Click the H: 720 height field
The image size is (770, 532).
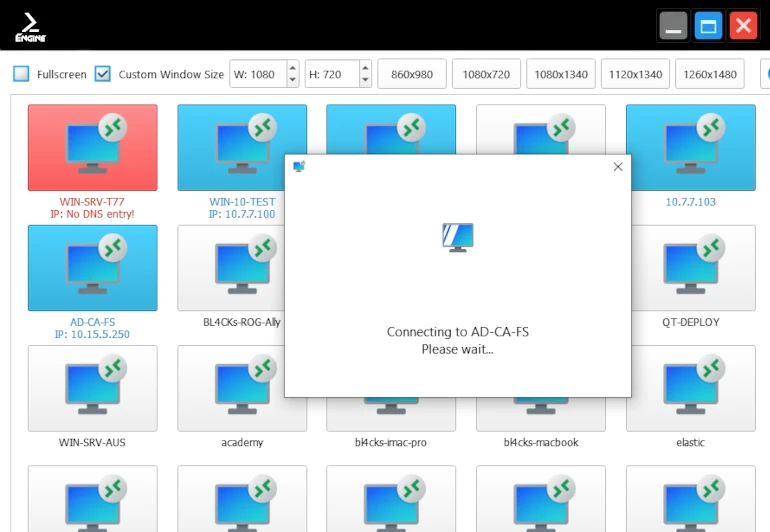[332, 74]
